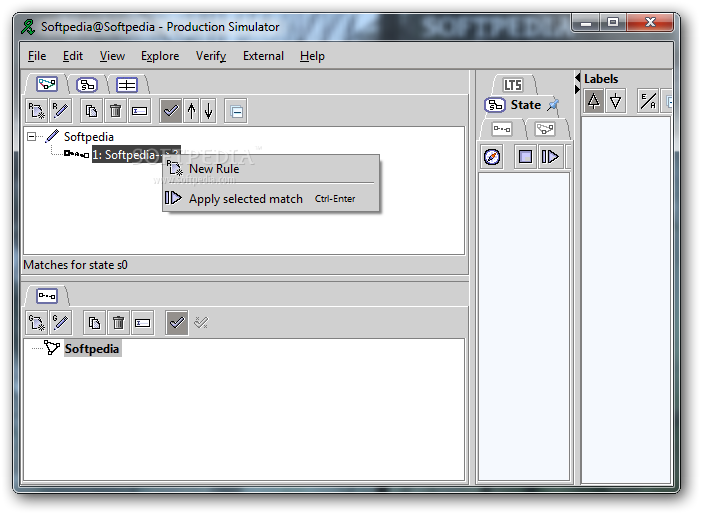The height and width of the screenshot is (514, 701).
Task: Choose New Rule from context menu
Action: coord(270,169)
